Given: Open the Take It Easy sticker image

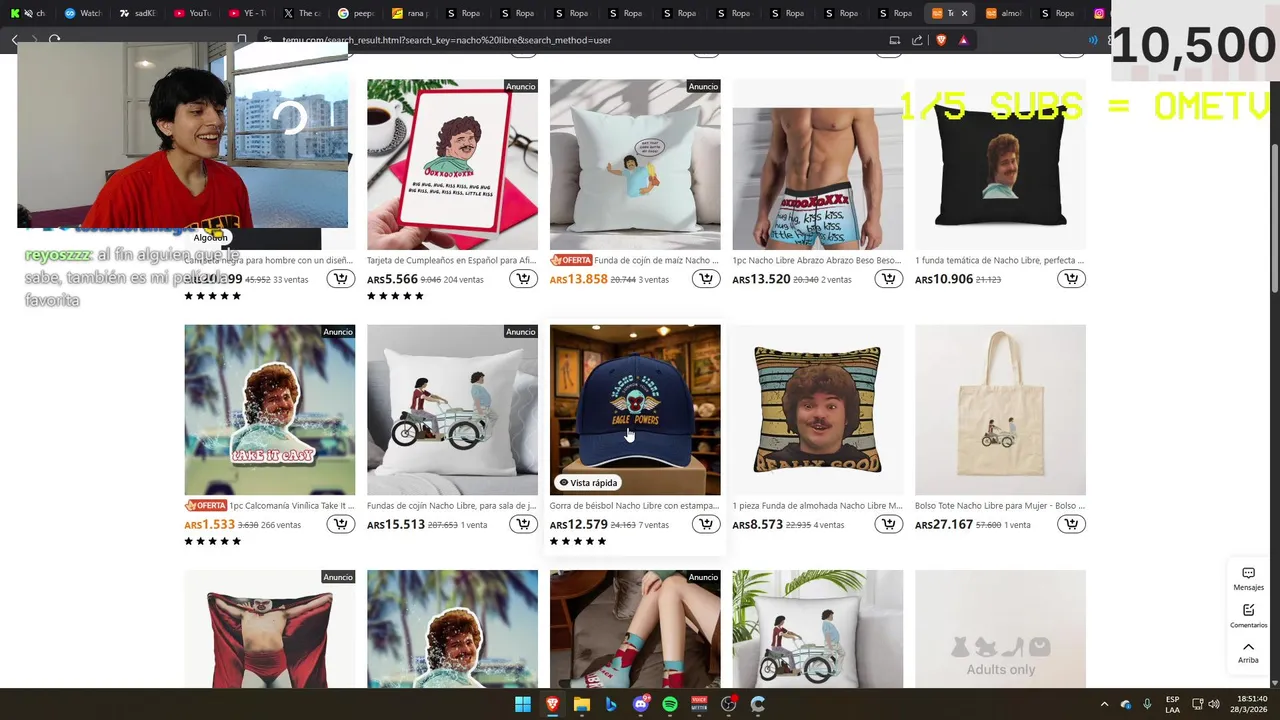Looking at the screenshot, I should click(269, 409).
